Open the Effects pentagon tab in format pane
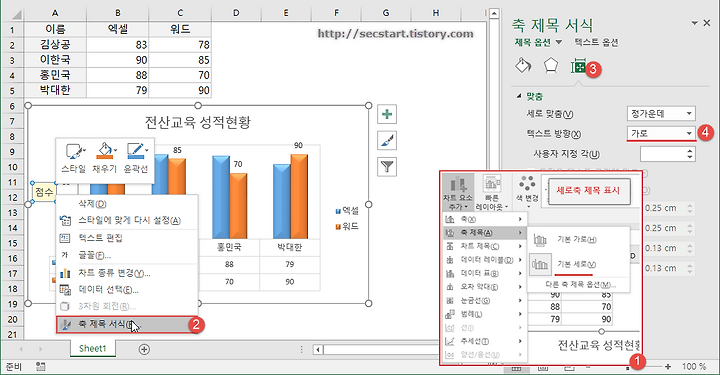 (551, 66)
